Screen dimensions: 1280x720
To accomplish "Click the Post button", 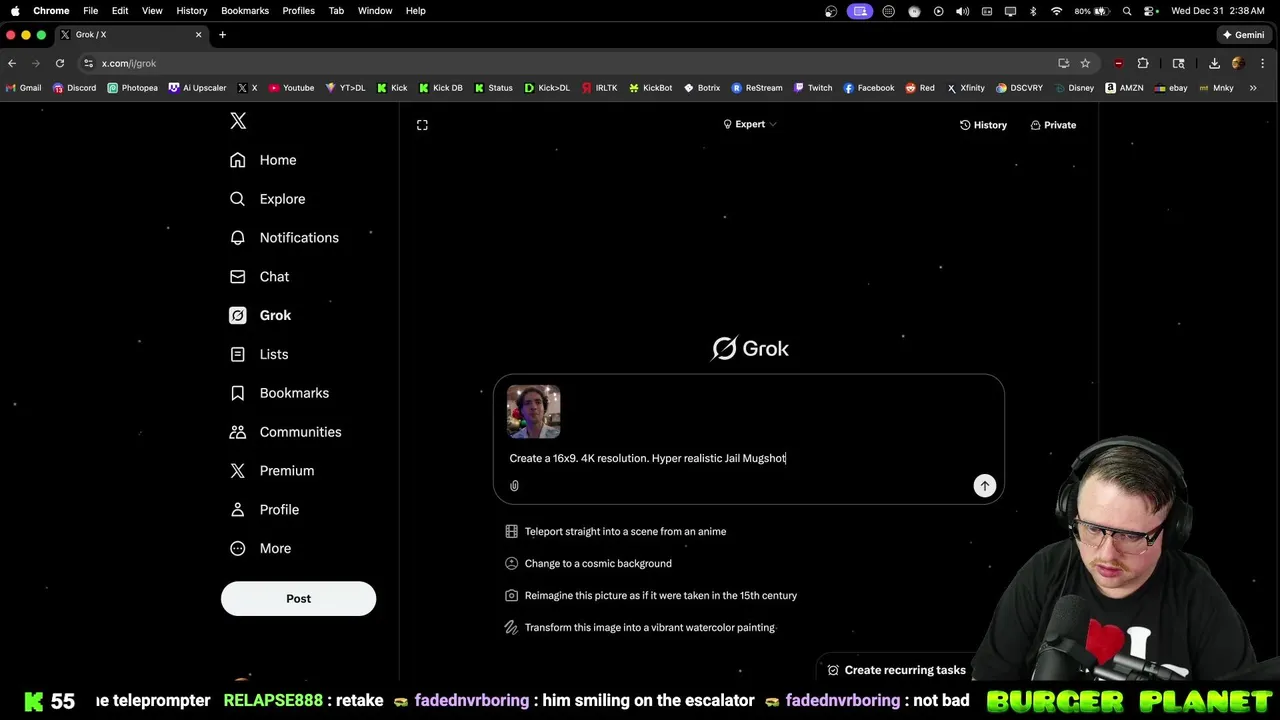I will point(298,598).
